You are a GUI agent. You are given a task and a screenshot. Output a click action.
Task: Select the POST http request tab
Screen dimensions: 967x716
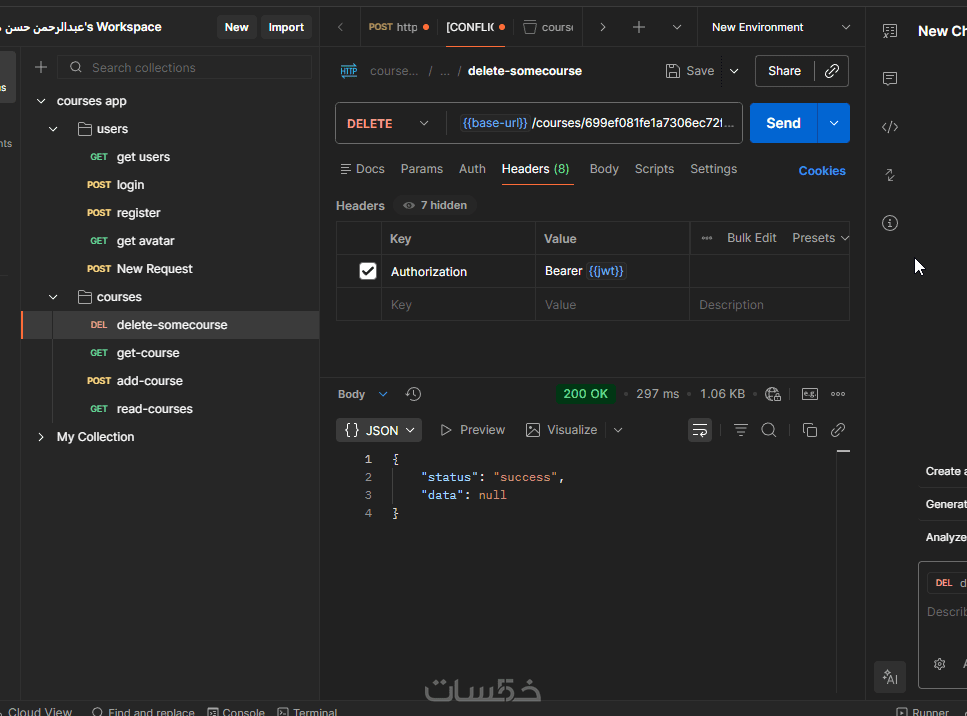click(x=398, y=27)
